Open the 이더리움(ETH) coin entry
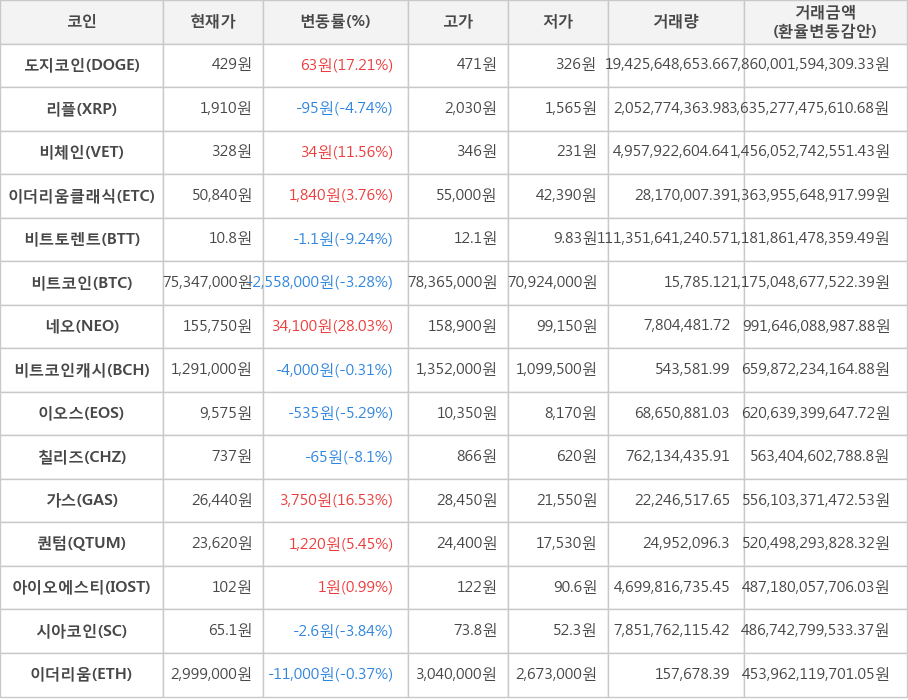 pyautogui.click(x=82, y=674)
